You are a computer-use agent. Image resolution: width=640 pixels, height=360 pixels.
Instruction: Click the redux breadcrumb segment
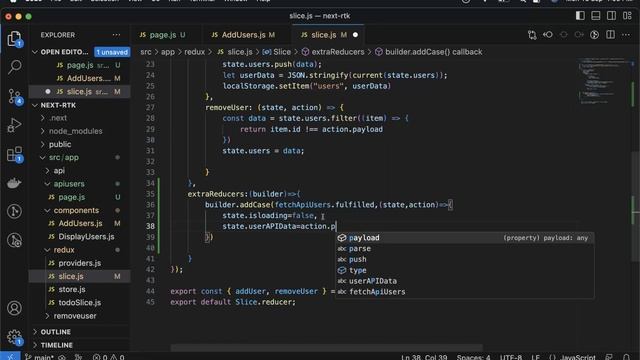tap(194, 52)
